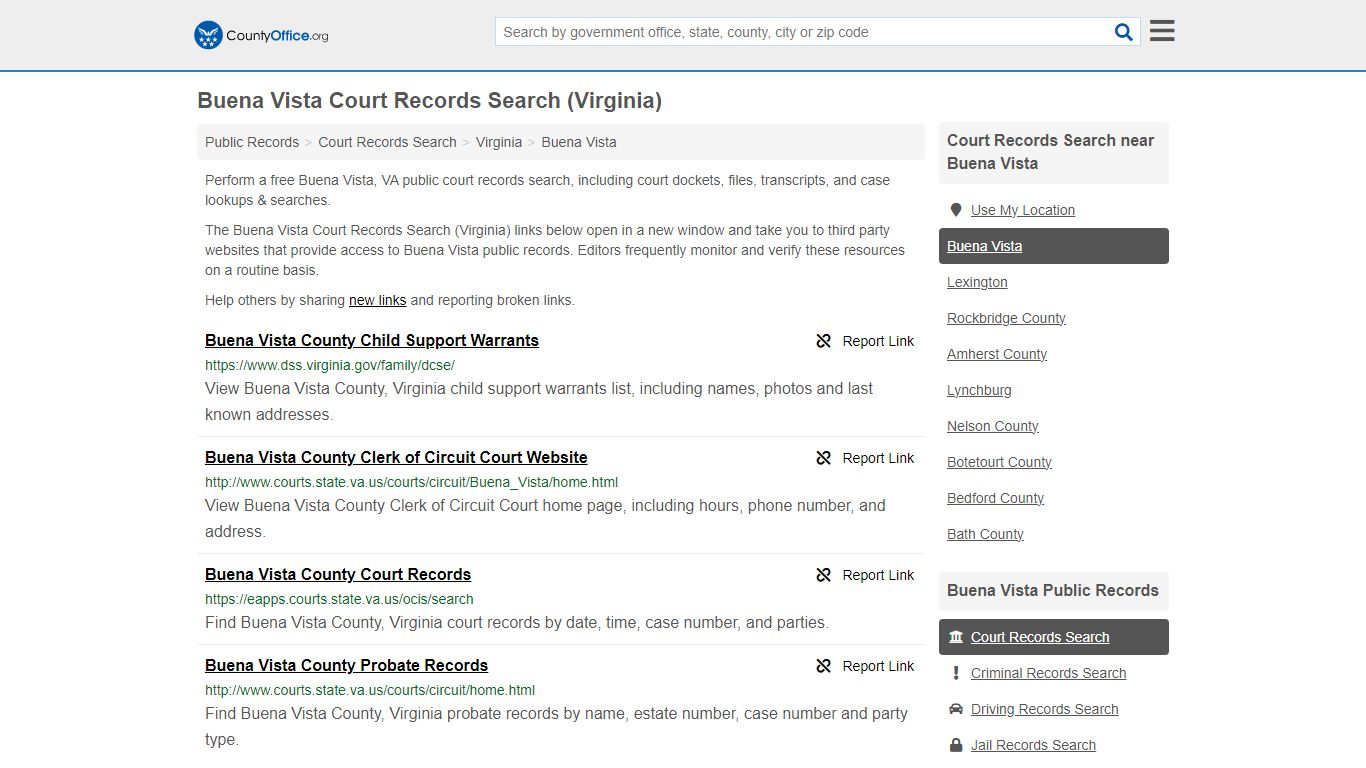Select Lynchburg in nearby list

pyautogui.click(x=979, y=390)
